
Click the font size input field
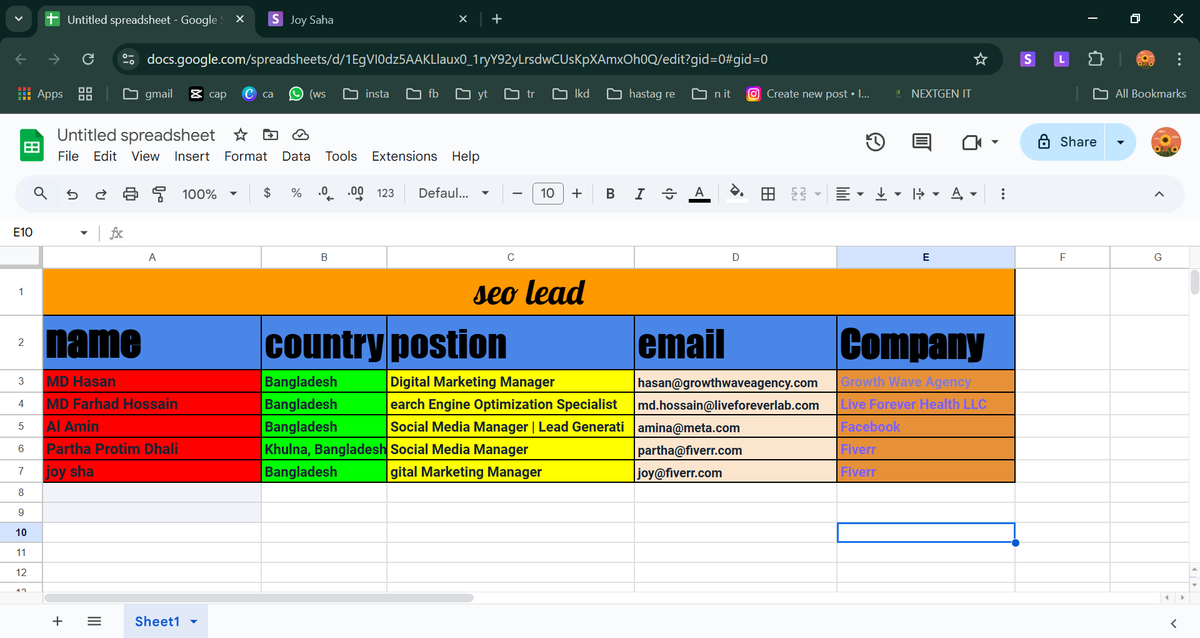coord(547,194)
